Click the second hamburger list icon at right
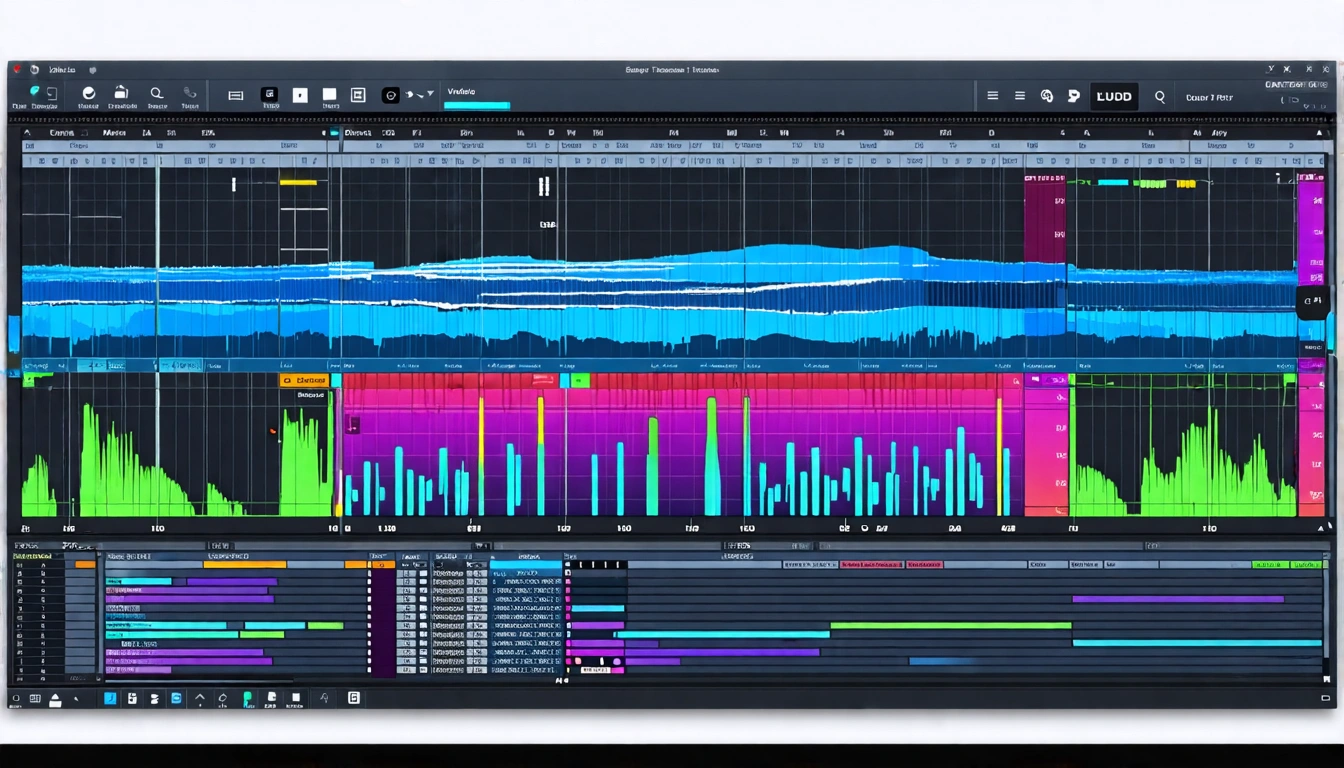This screenshot has height=768, width=1344. (x=1020, y=96)
